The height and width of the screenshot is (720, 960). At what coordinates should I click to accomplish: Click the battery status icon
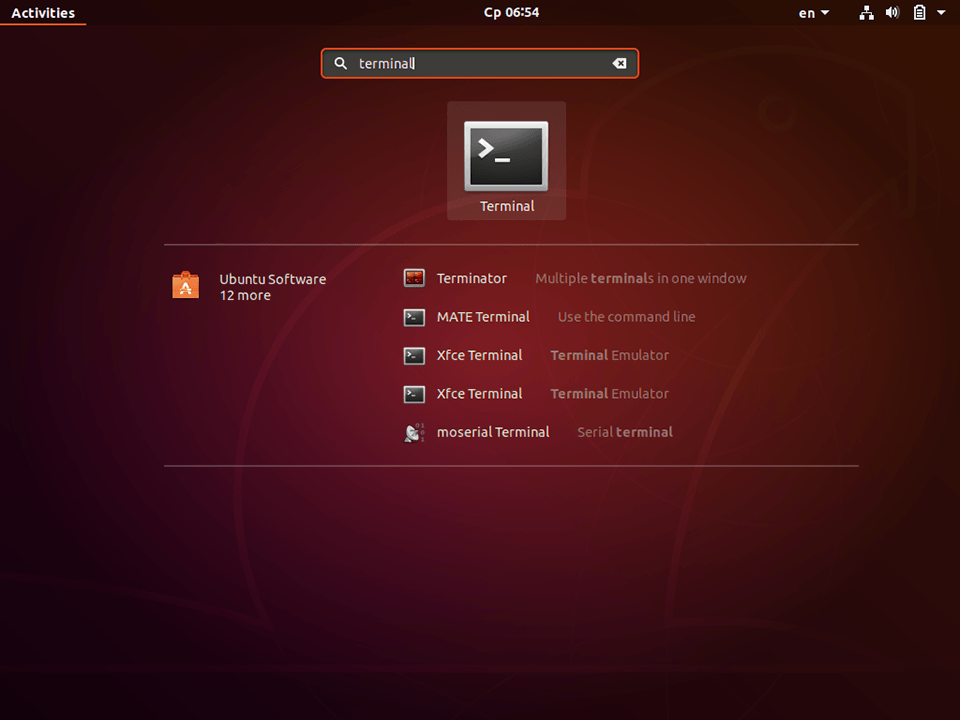click(921, 13)
